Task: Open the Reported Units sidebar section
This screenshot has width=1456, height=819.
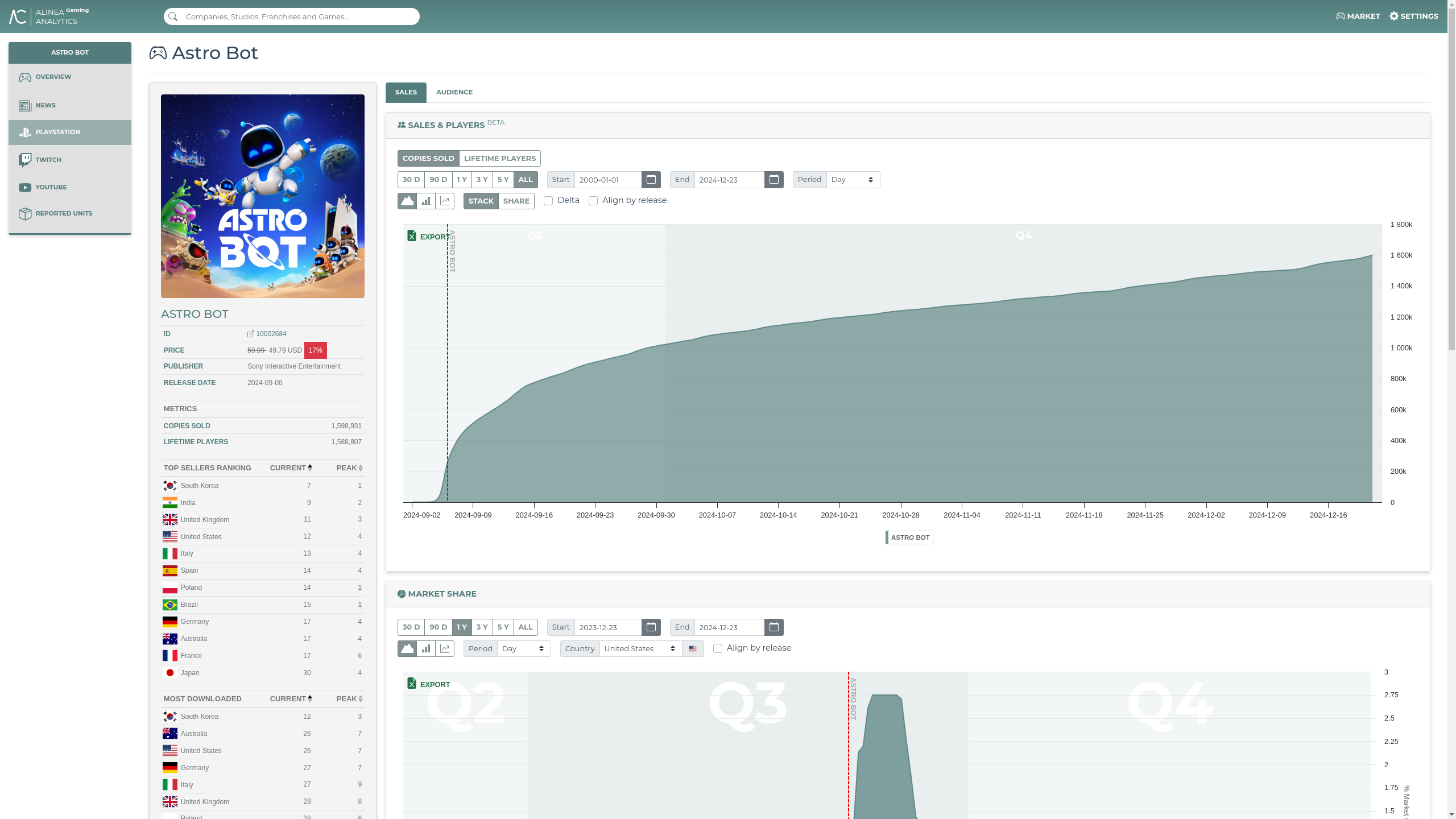Action: (70, 213)
